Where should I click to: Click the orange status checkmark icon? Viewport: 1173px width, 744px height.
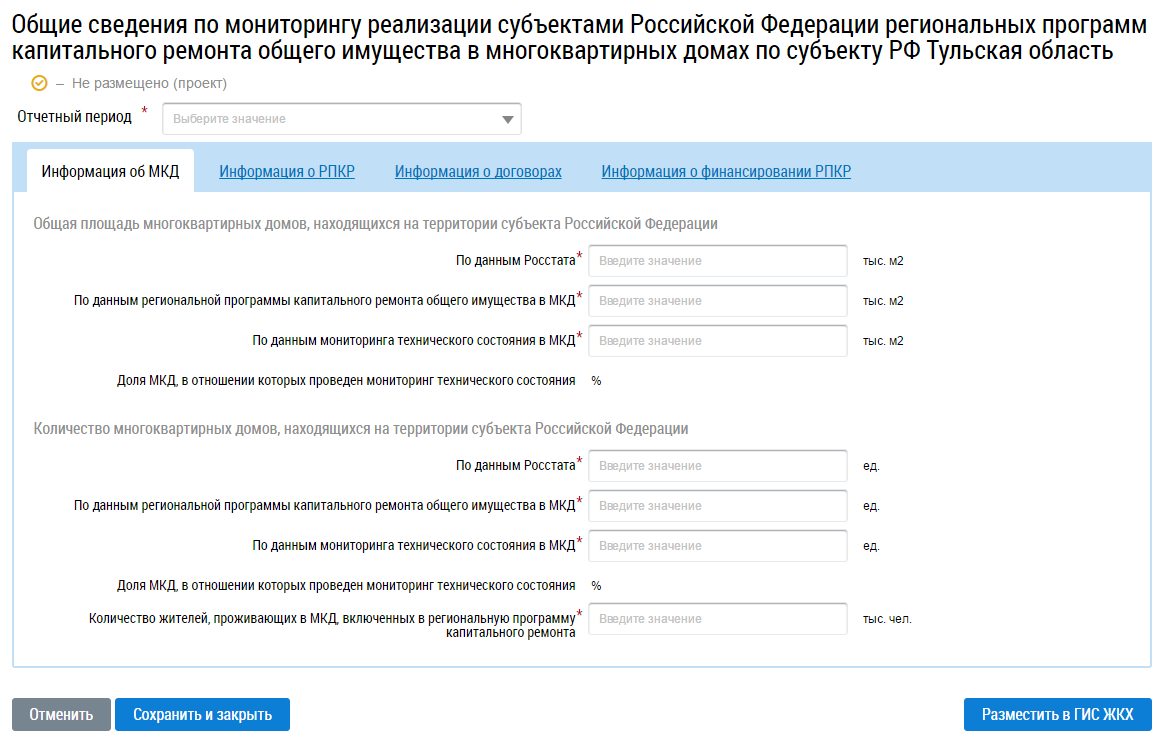click(x=39, y=83)
